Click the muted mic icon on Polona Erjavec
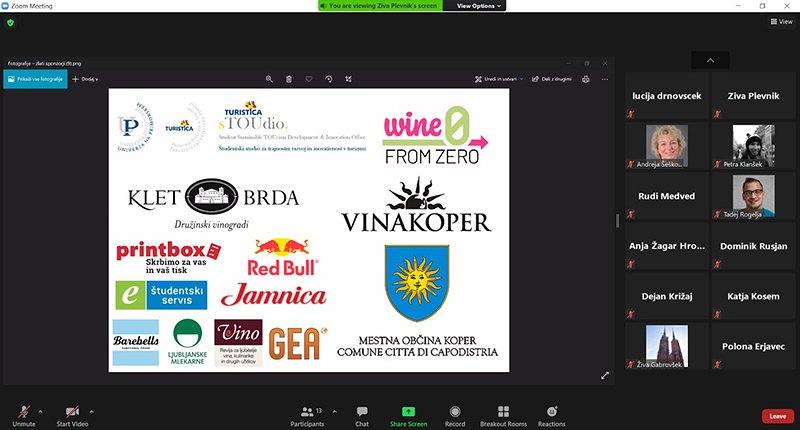Image resolution: width=800 pixels, height=430 pixels. pyautogui.click(x=718, y=364)
